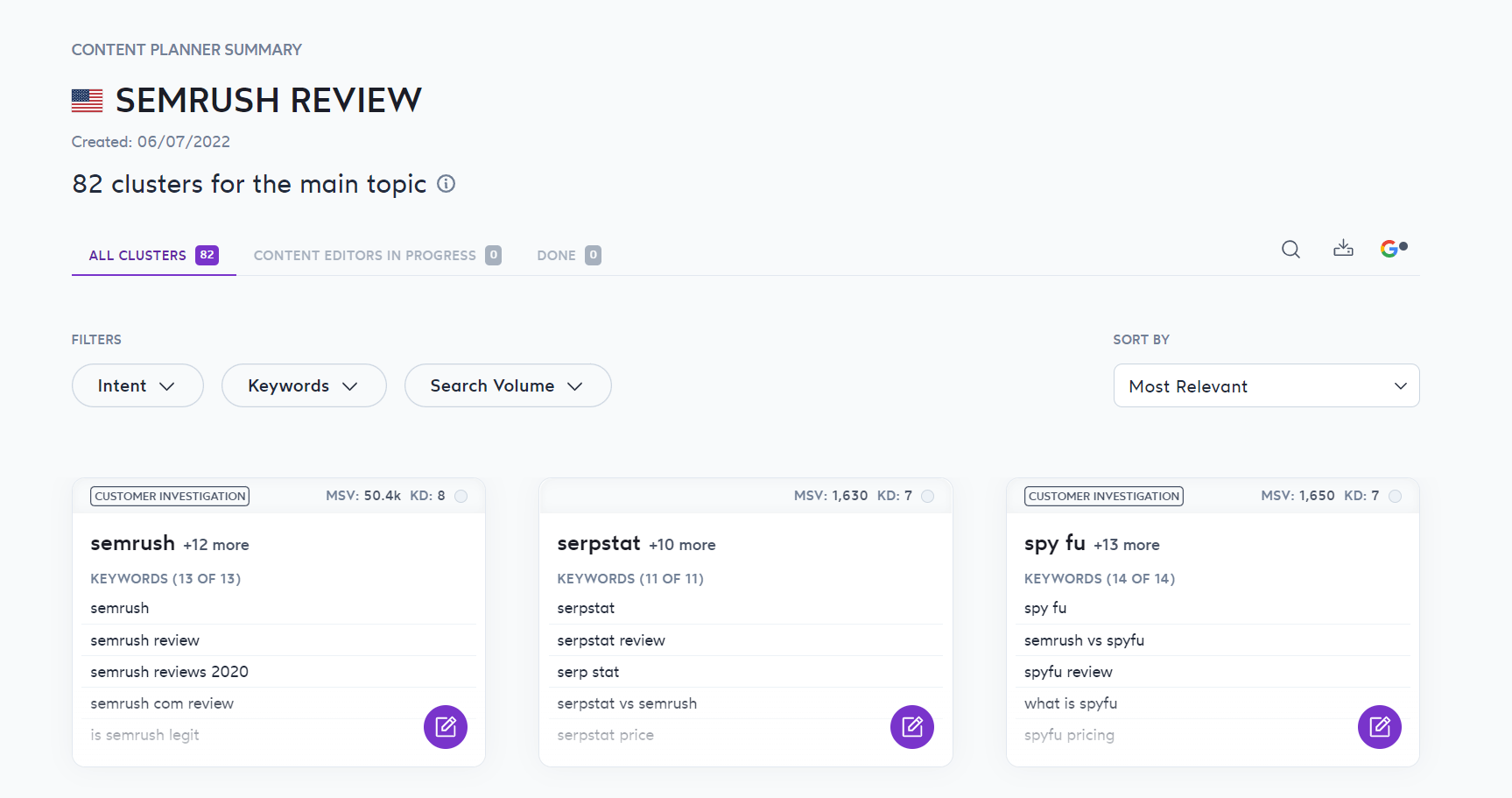This screenshot has height=798, width=1512.
Task: Open the Search Volume filter dropdown
Action: pos(507,385)
